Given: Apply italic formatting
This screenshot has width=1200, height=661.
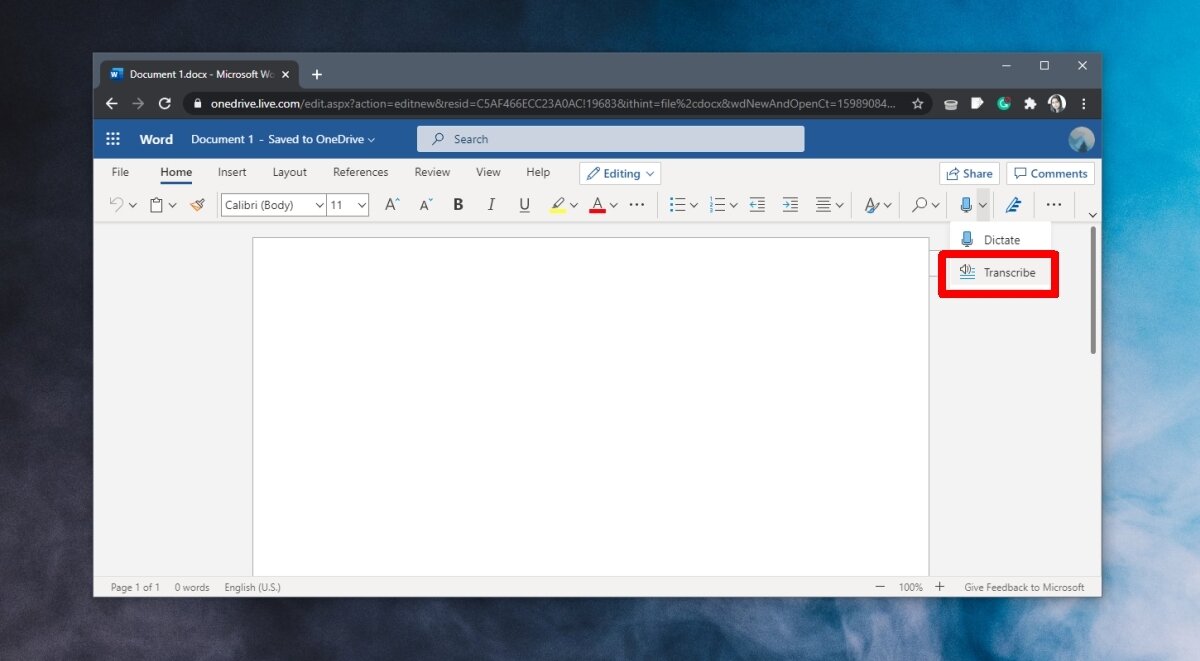Looking at the screenshot, I should 491,204.
